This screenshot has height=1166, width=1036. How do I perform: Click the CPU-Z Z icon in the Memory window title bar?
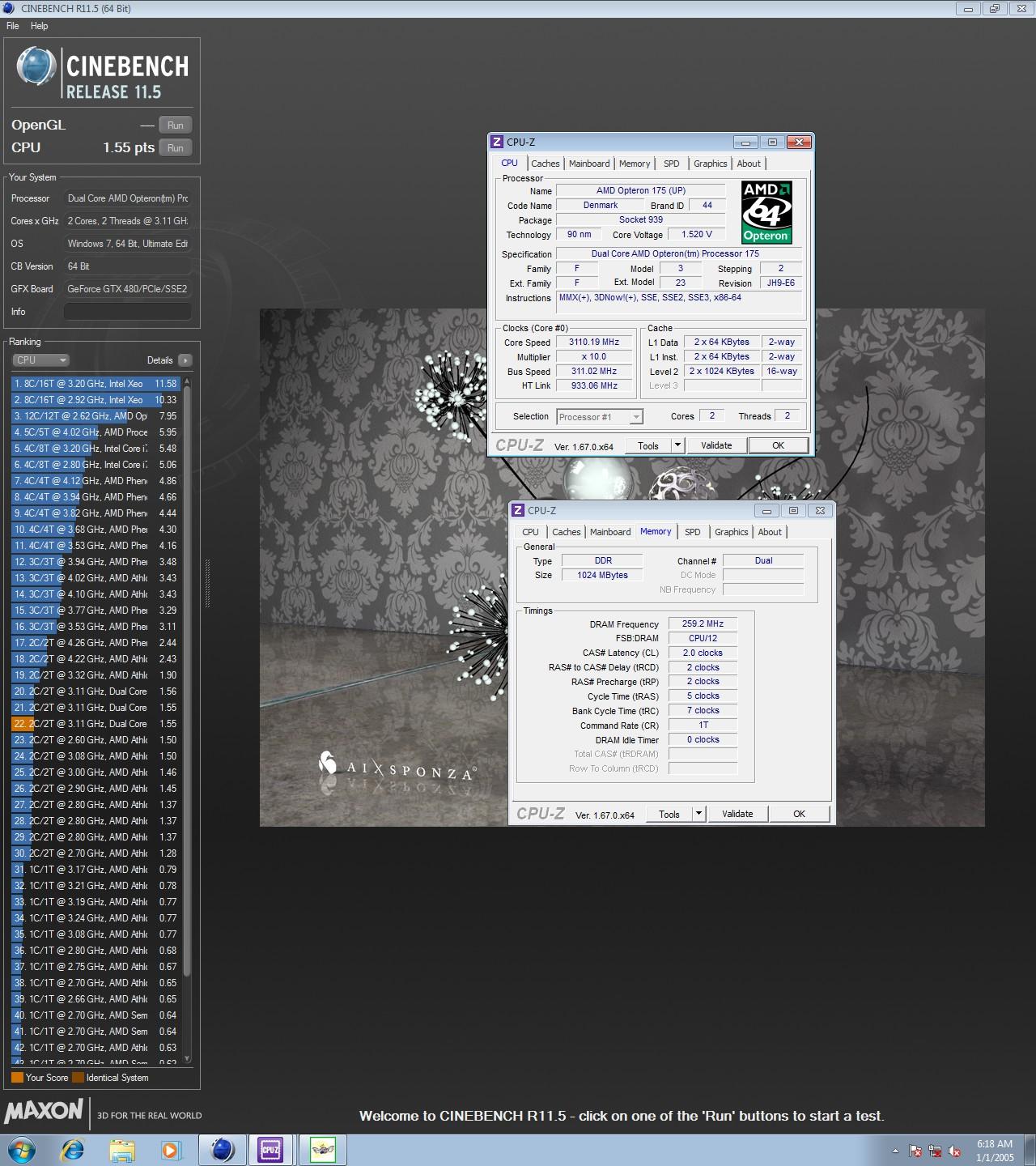(x=518, y=510)
